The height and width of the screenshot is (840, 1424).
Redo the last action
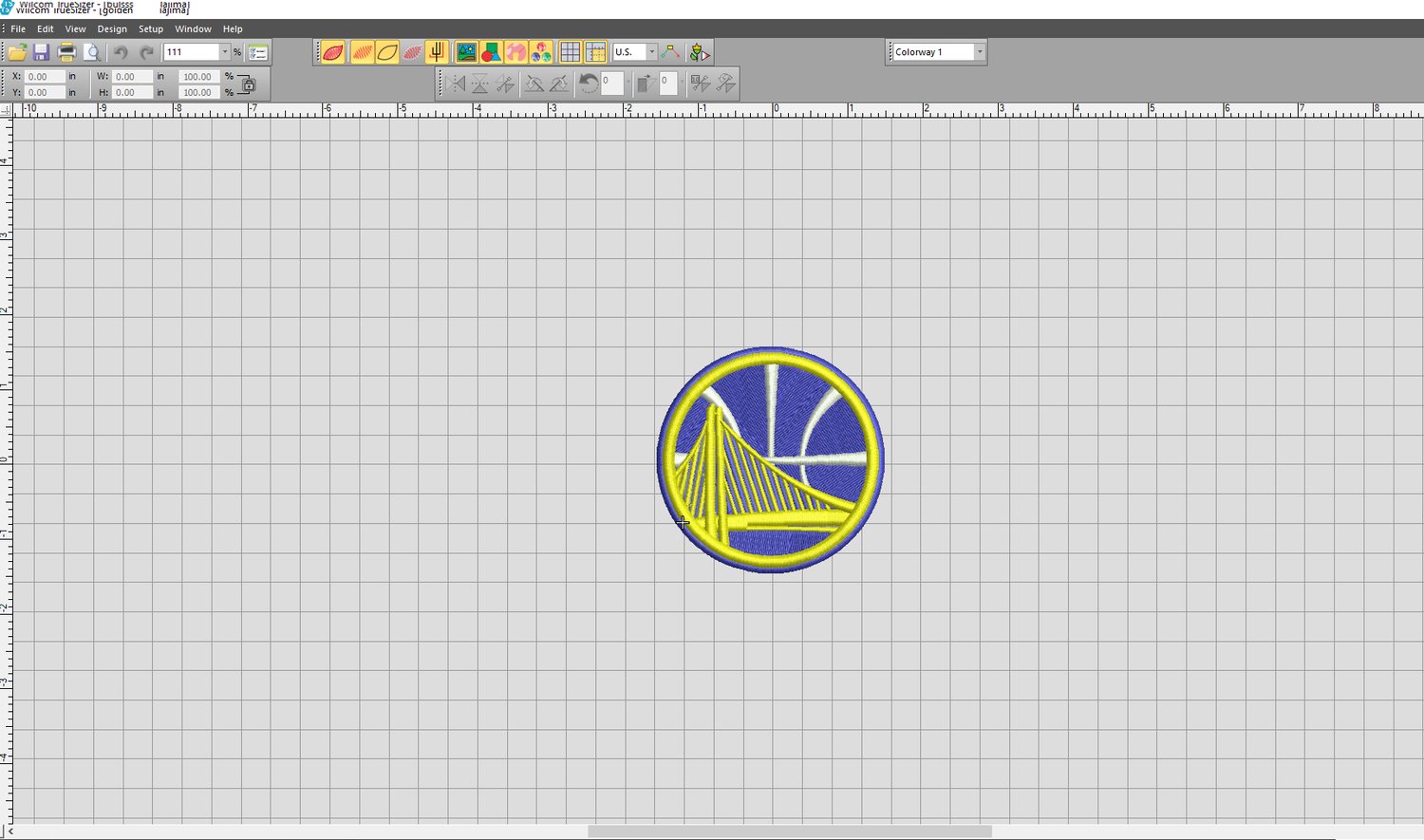click(146, 52)
